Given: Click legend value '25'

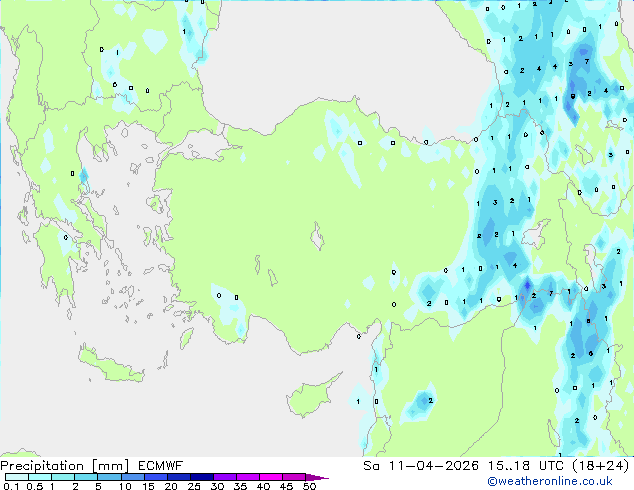Looking at the screenshot, I should pyautogui.click(x=194, y=486).
